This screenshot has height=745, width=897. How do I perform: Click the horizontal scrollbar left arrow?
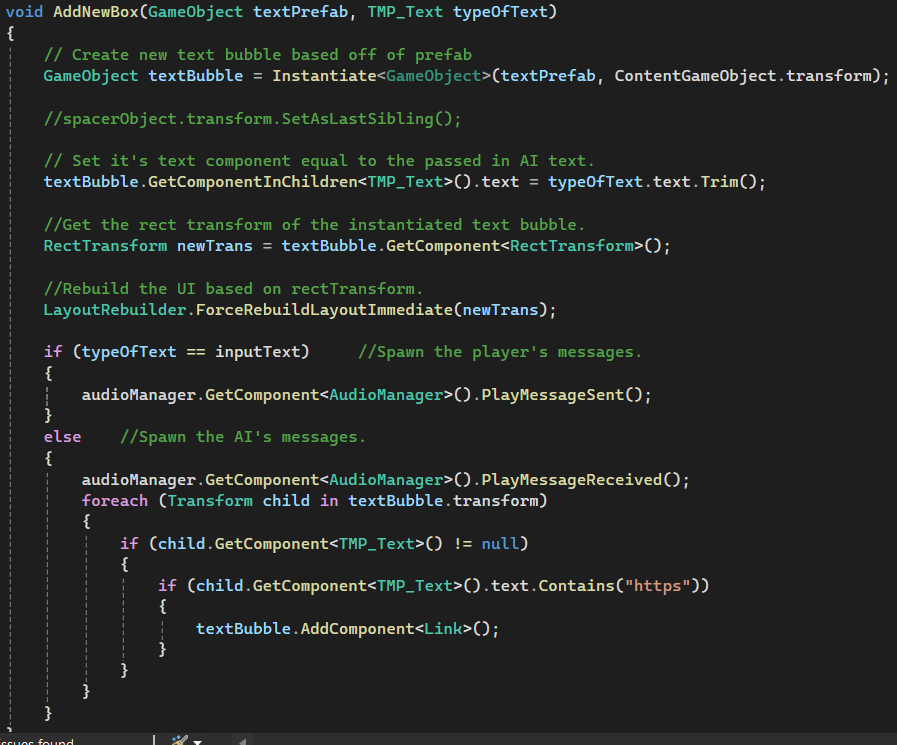coord(242,741)
